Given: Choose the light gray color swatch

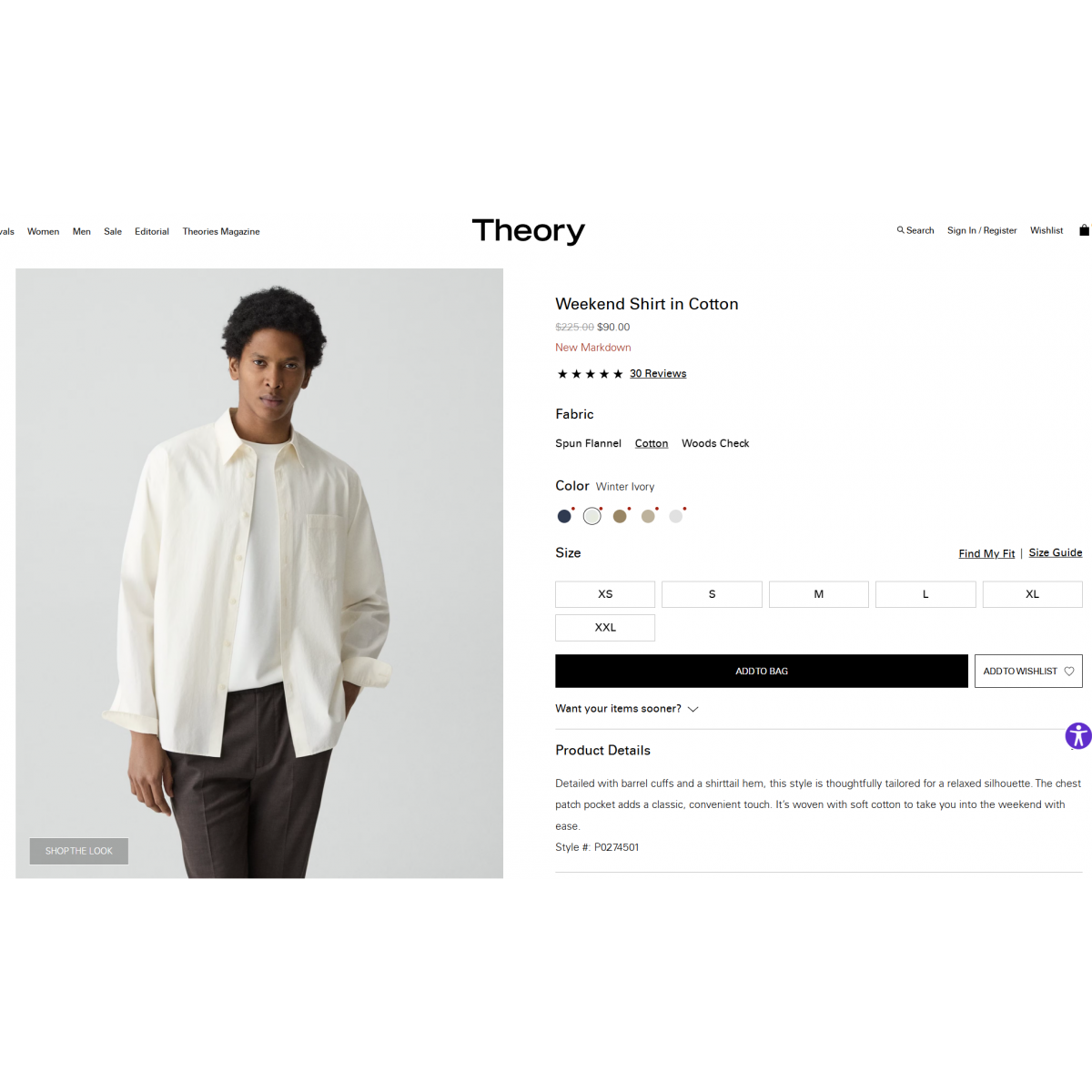Looking at the screenshot, I should pos(675,516).
